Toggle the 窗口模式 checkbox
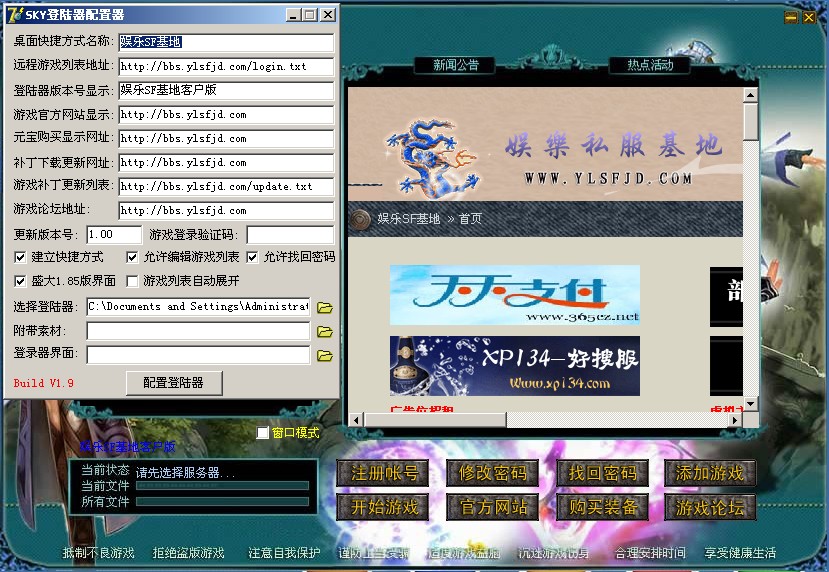829x572 pixels. (x=263, y=433)
